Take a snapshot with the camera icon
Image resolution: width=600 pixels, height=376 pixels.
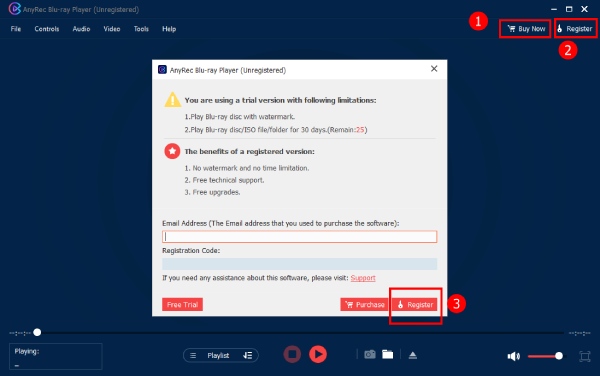370,355
